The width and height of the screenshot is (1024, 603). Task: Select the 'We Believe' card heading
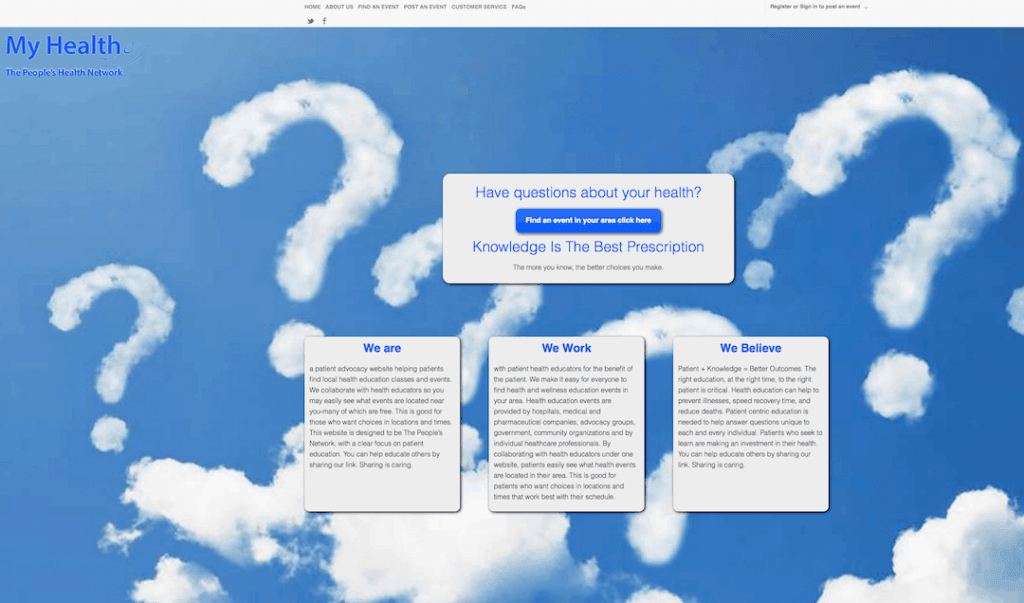pyautogui.click(x=750, y=349)
